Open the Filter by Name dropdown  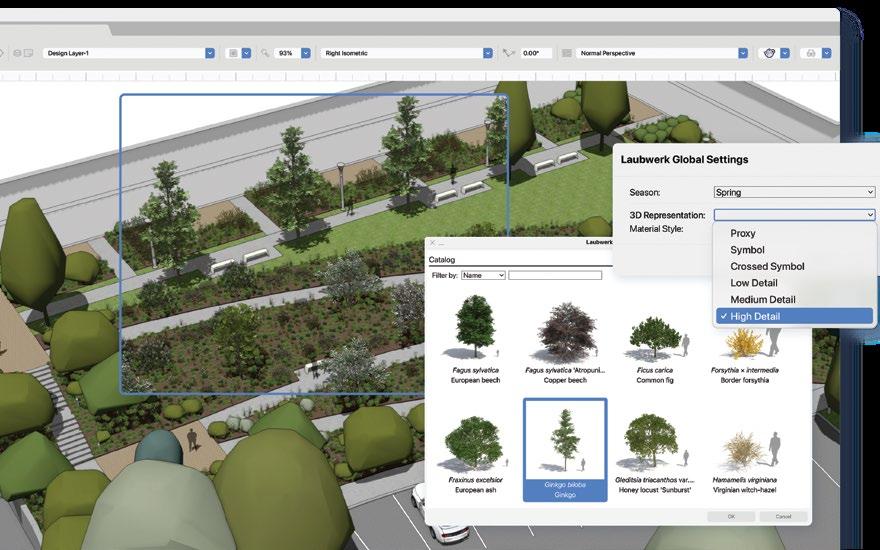[483, 276]
